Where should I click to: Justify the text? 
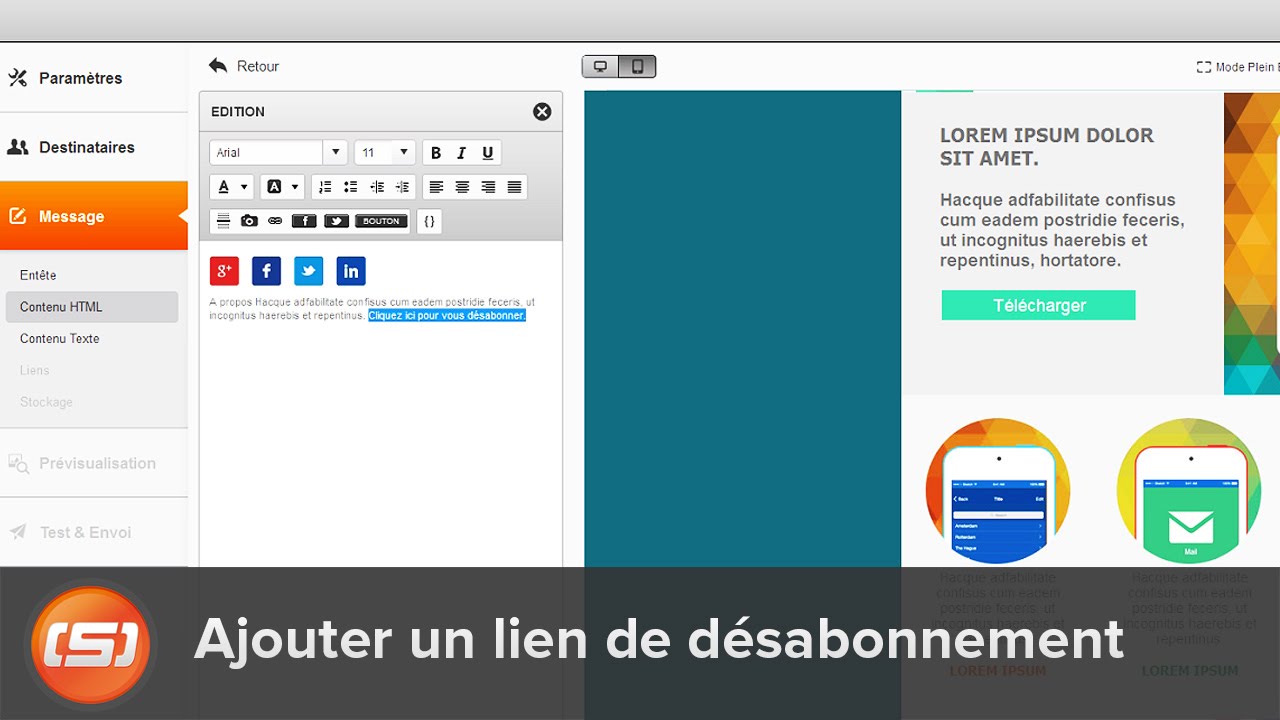514,187
